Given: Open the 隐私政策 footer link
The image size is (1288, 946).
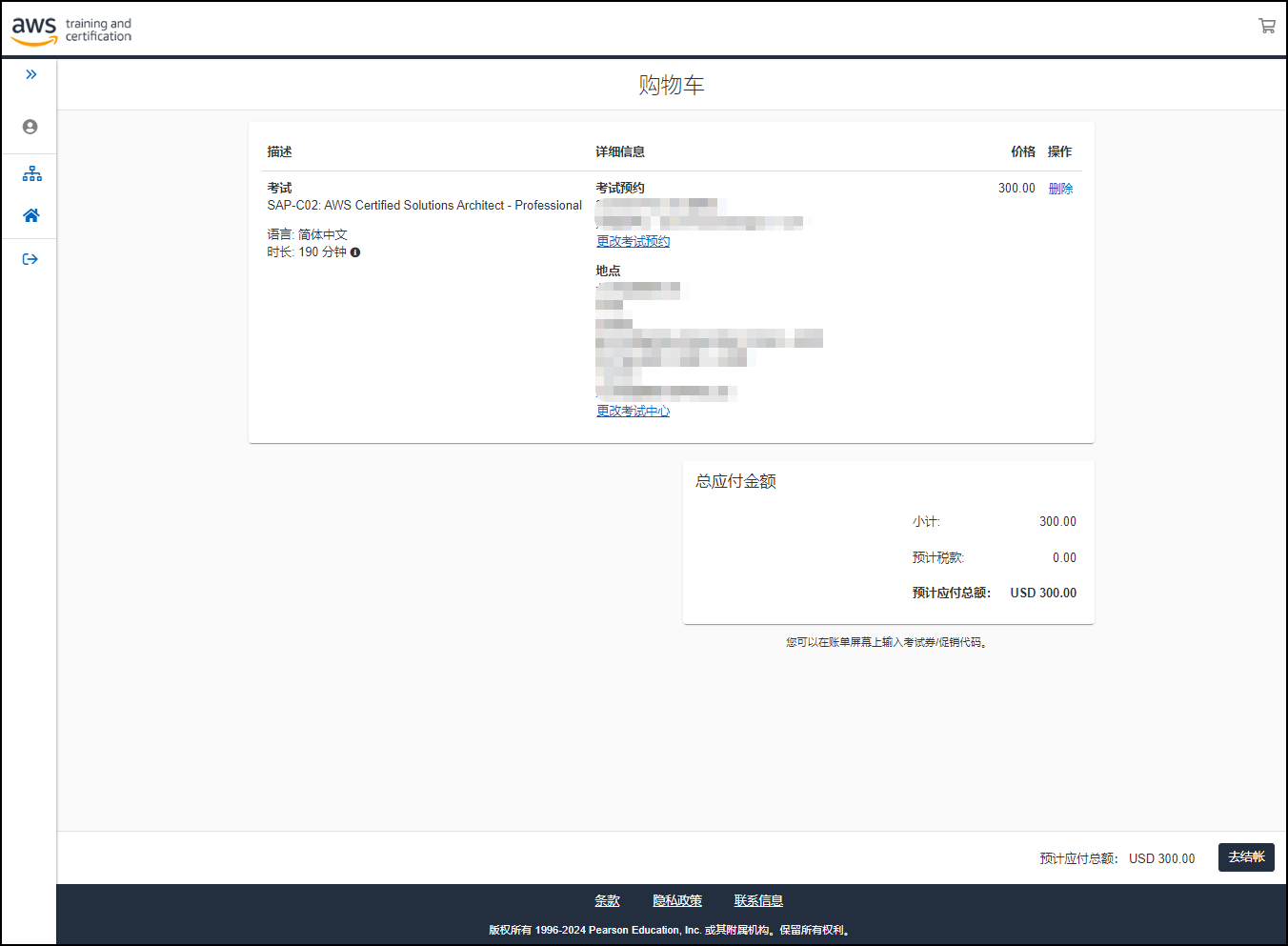Looking at the screenshot, I should pyautogui.click(x=677, y=900).
